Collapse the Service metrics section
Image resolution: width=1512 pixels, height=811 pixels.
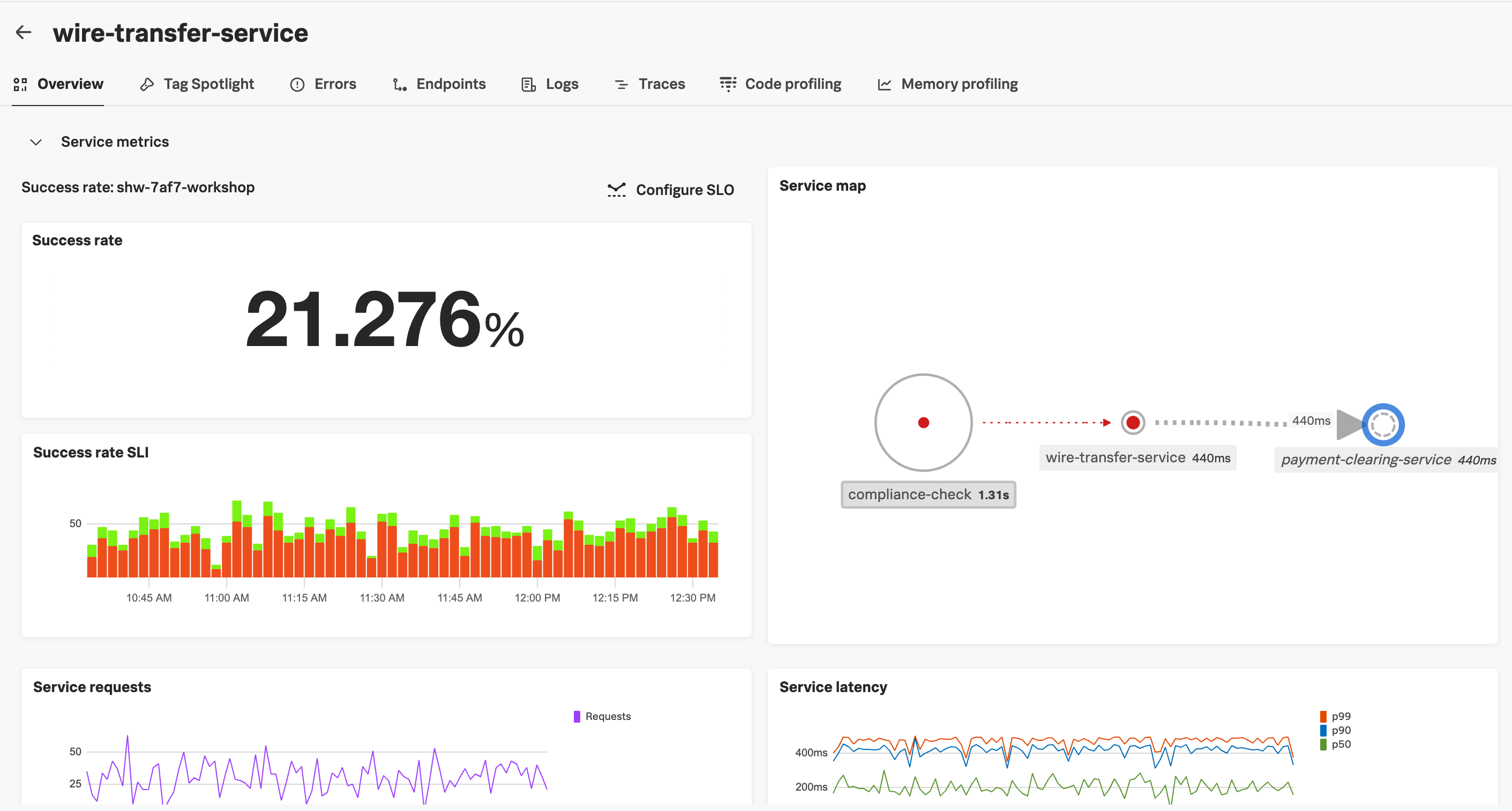click(x=35, y=141)
